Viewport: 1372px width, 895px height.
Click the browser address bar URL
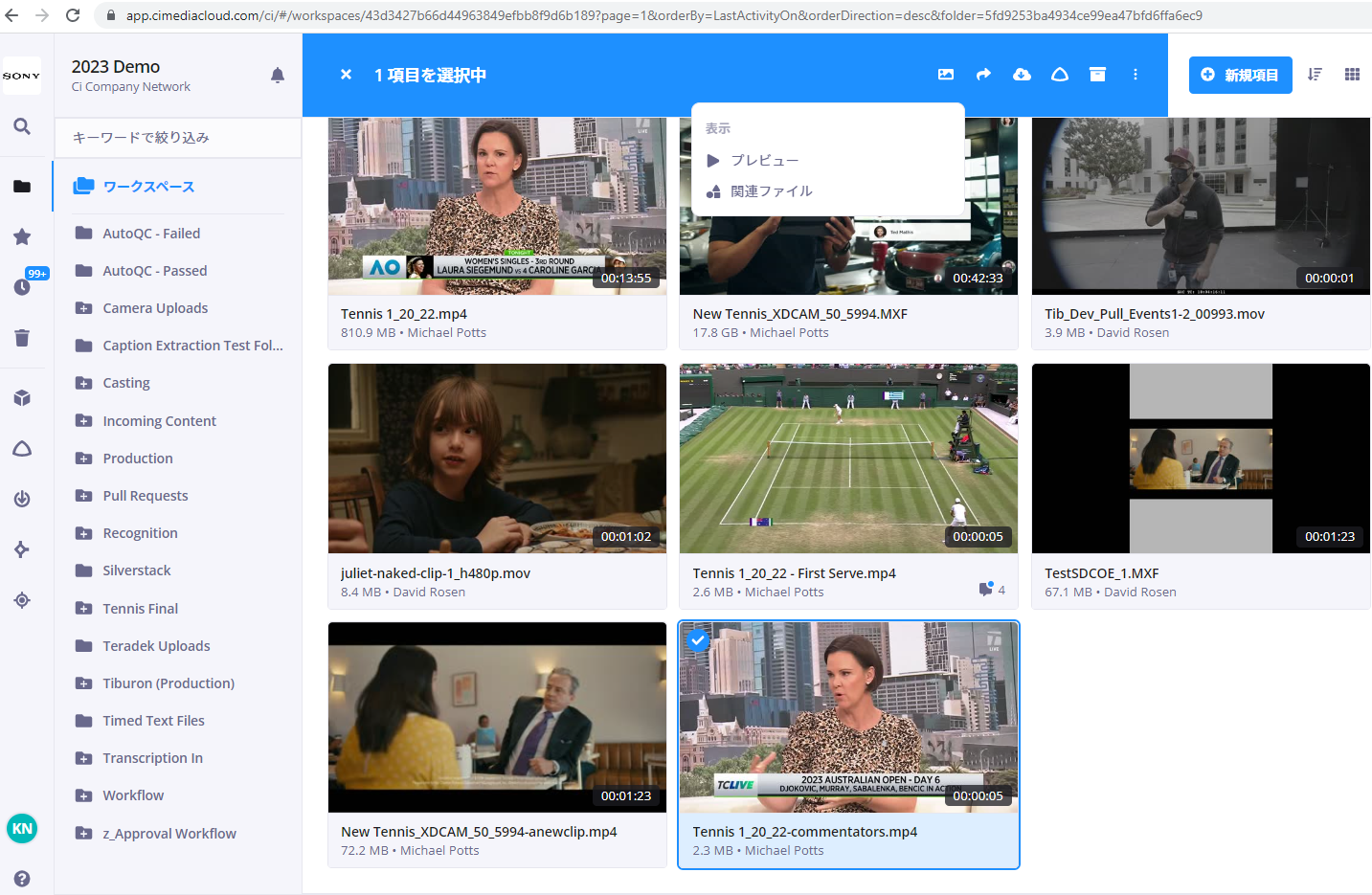pyautogui.click(x=664, y=15)
